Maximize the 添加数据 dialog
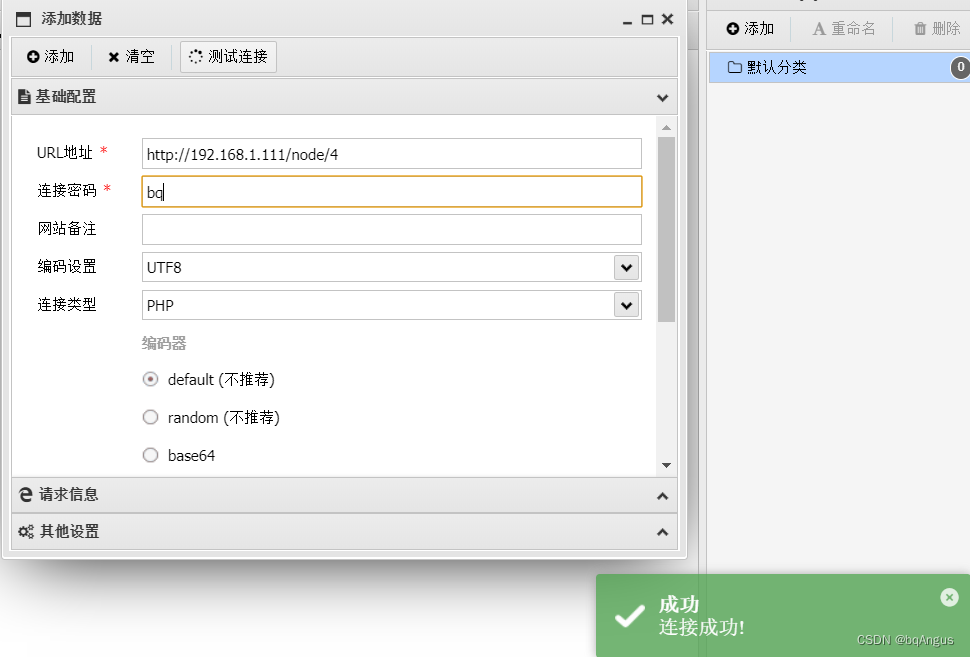970x657 pixels. (647, 20)
